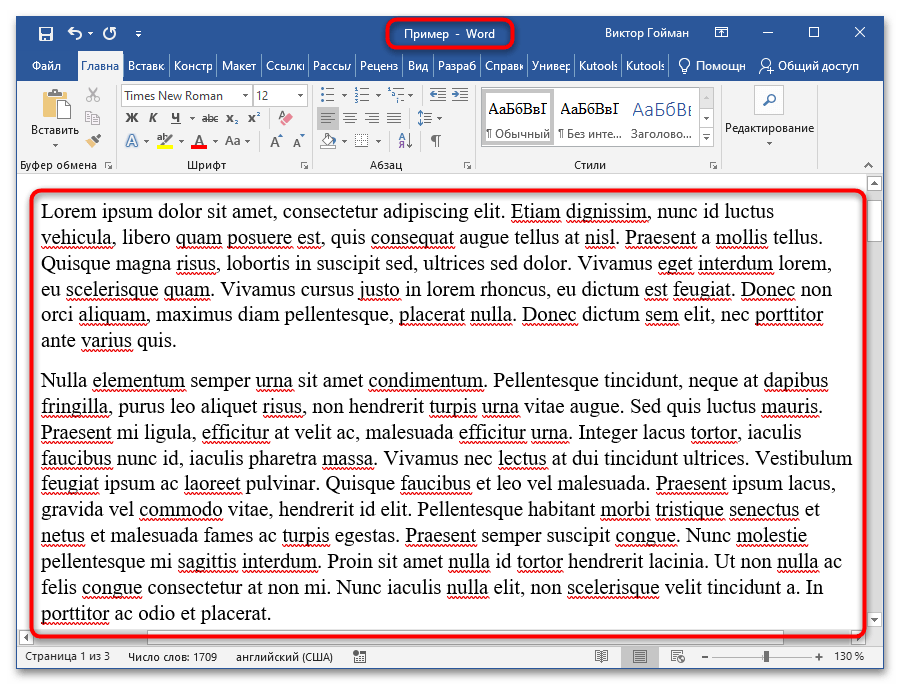Copy the selection to the clipboard
This screenshot has height=685, width=900.
pyautogui.click(x=92, y=118)
